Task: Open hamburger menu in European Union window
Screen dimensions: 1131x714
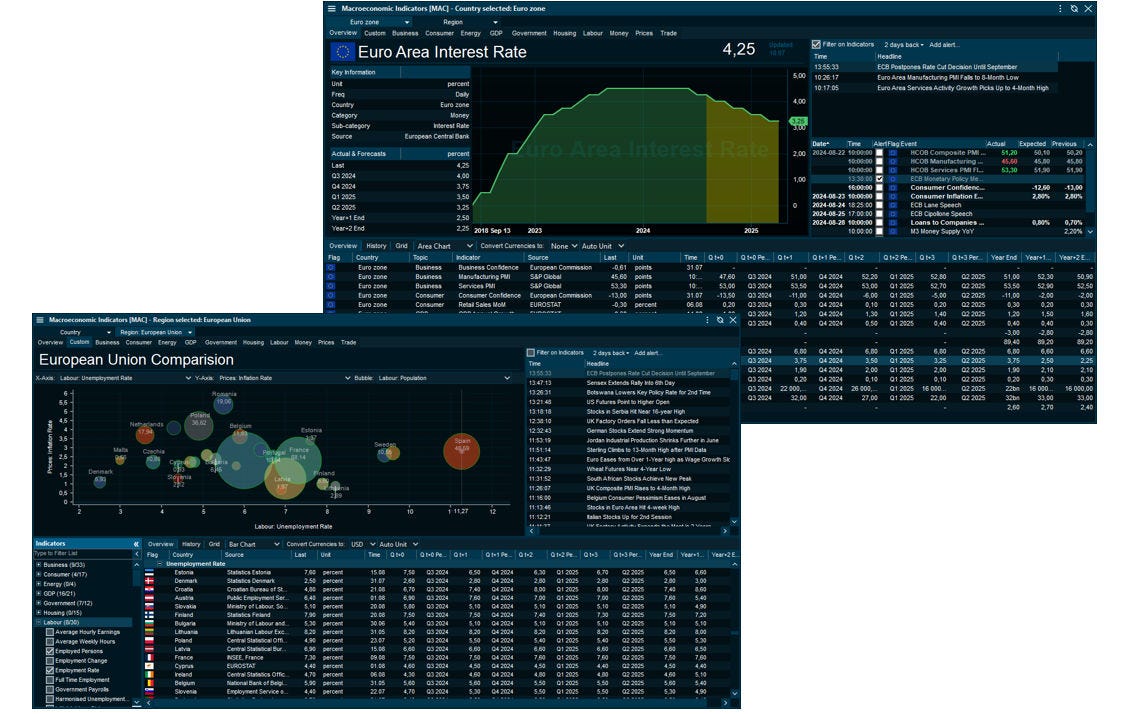Action: [x=41, y=319]
